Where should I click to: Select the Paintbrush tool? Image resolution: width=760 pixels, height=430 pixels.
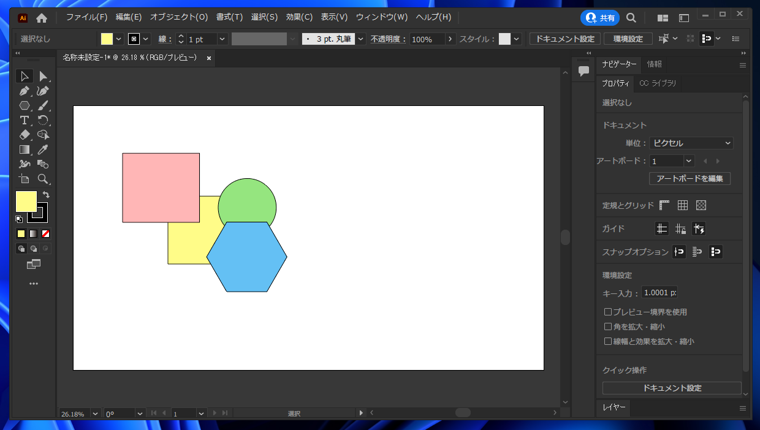(43, 106)
